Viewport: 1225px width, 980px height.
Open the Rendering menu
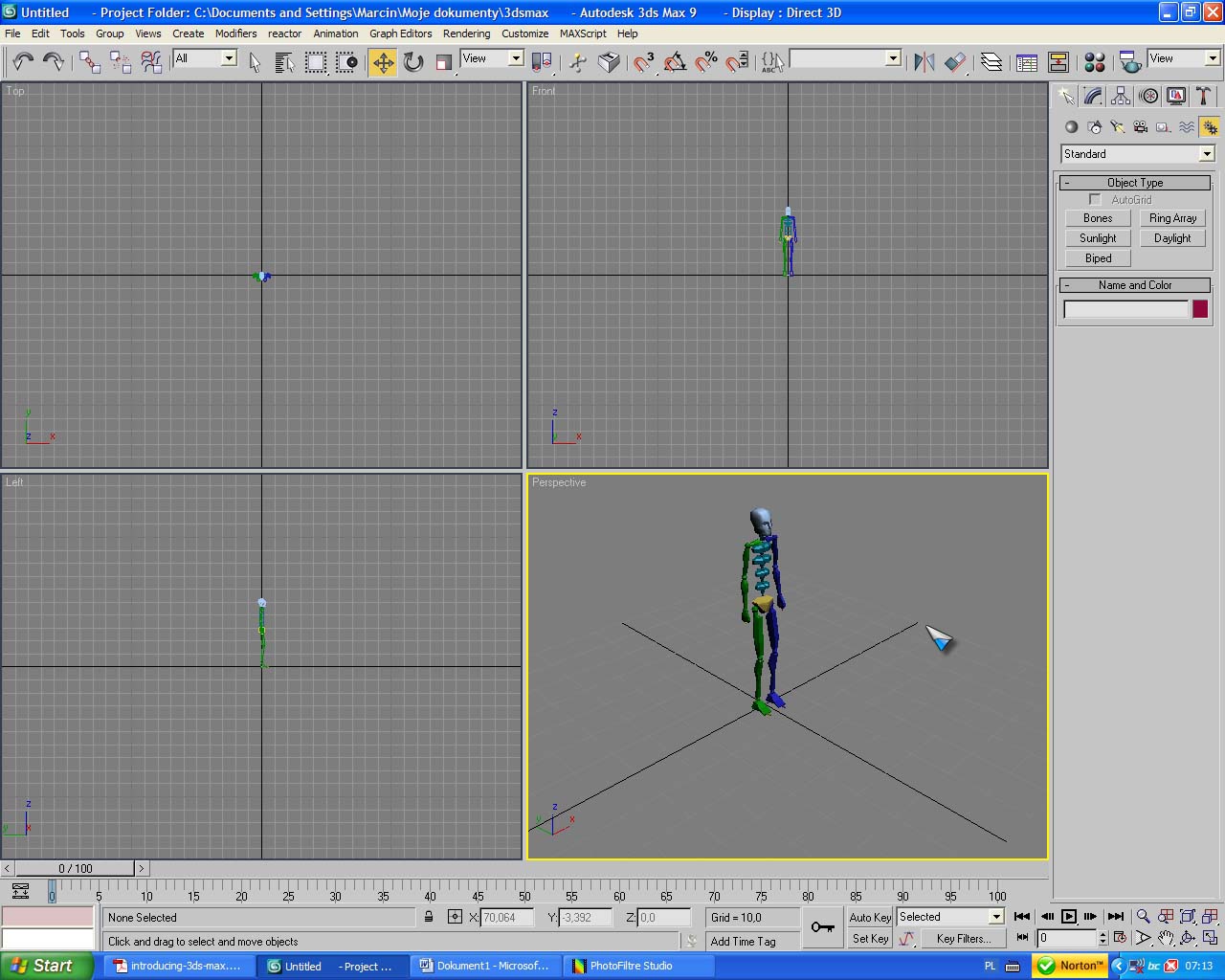pos(466,33)
